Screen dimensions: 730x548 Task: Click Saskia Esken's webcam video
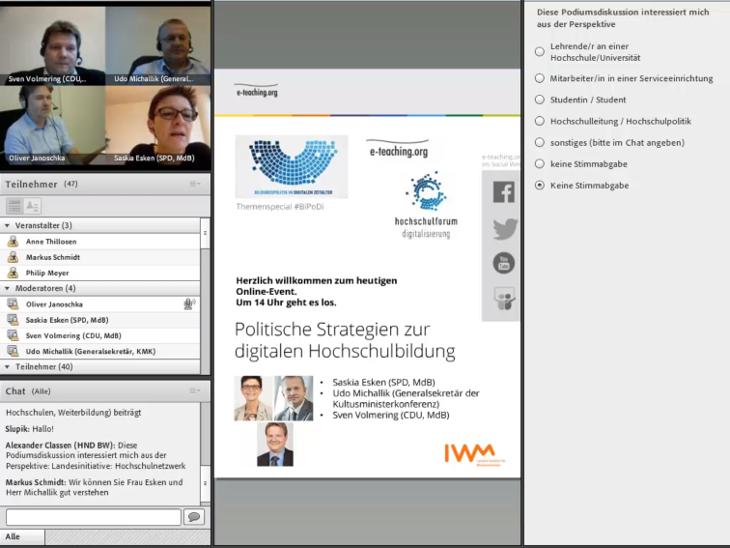point(158,125)
